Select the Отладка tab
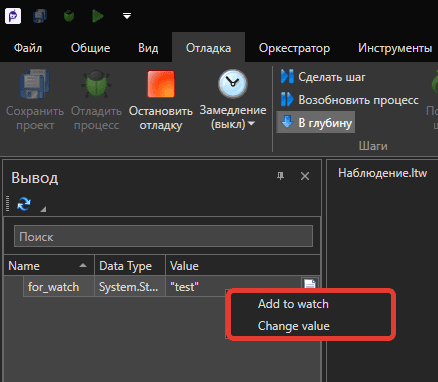 [208, 48]
